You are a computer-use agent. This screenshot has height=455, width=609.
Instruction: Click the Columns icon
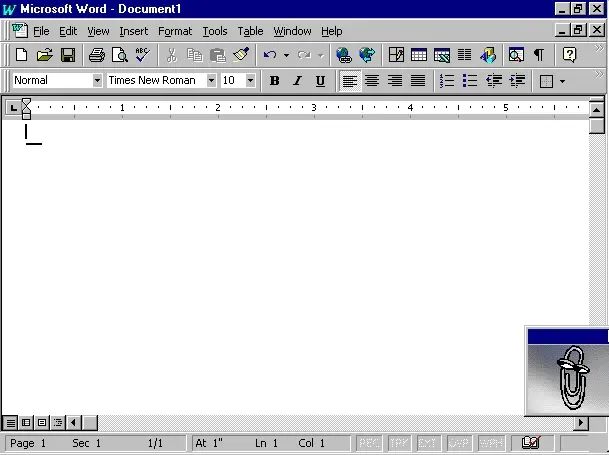point(465,55)
